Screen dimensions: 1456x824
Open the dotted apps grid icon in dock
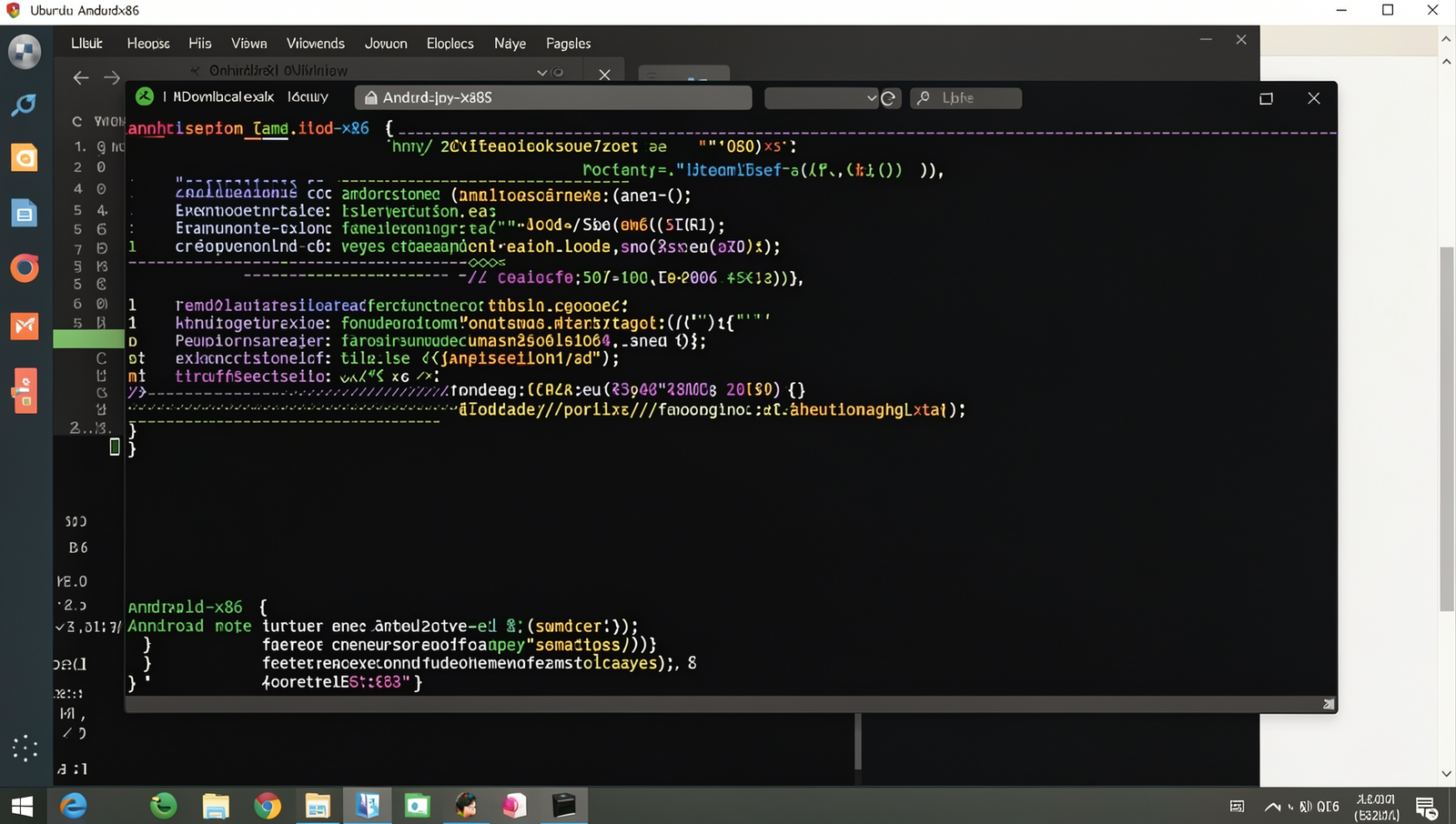[25, 748]
